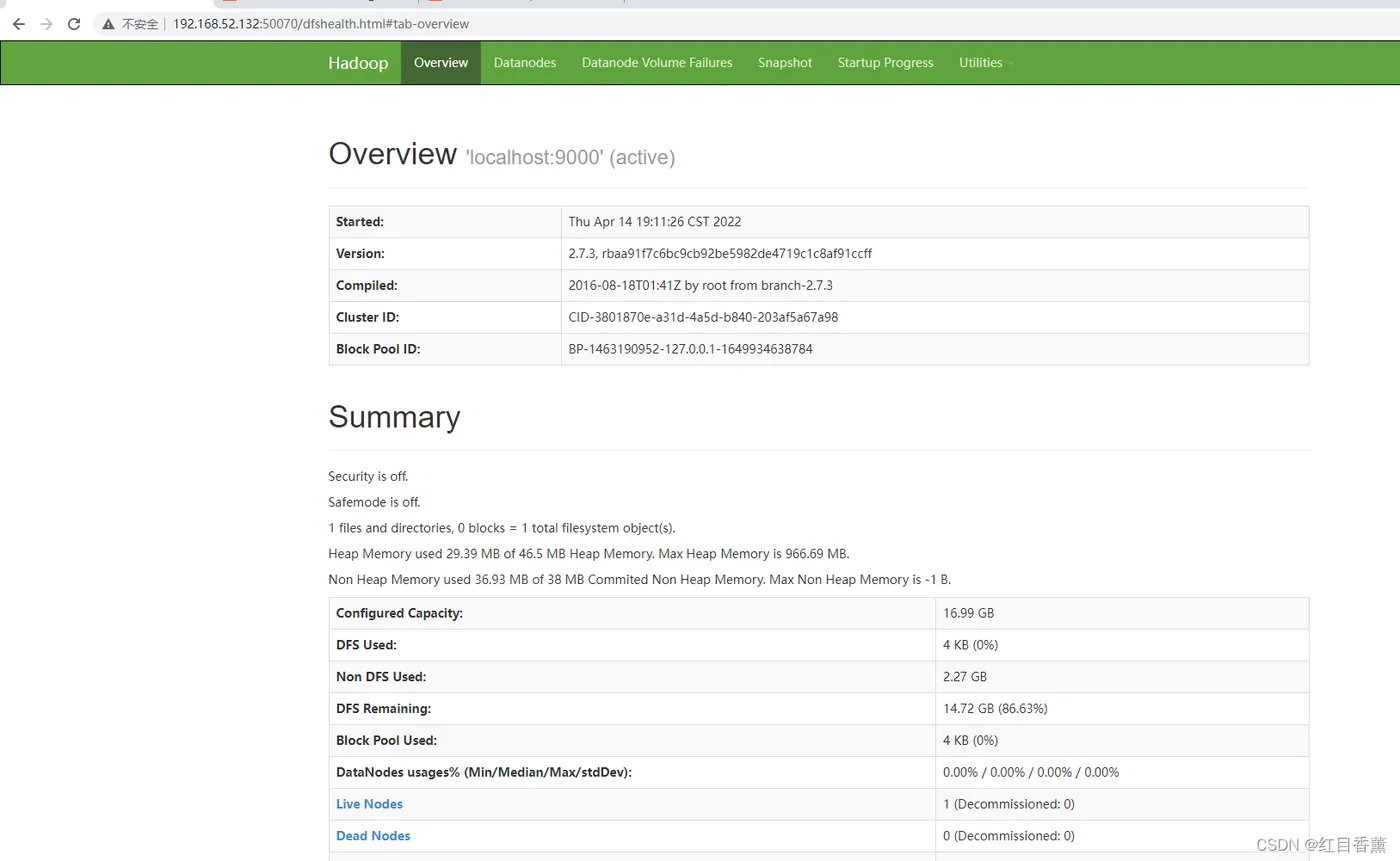1400x861 pixels.
Task: Click the 'DataNodes usages%' label
Action: point(484,773)
